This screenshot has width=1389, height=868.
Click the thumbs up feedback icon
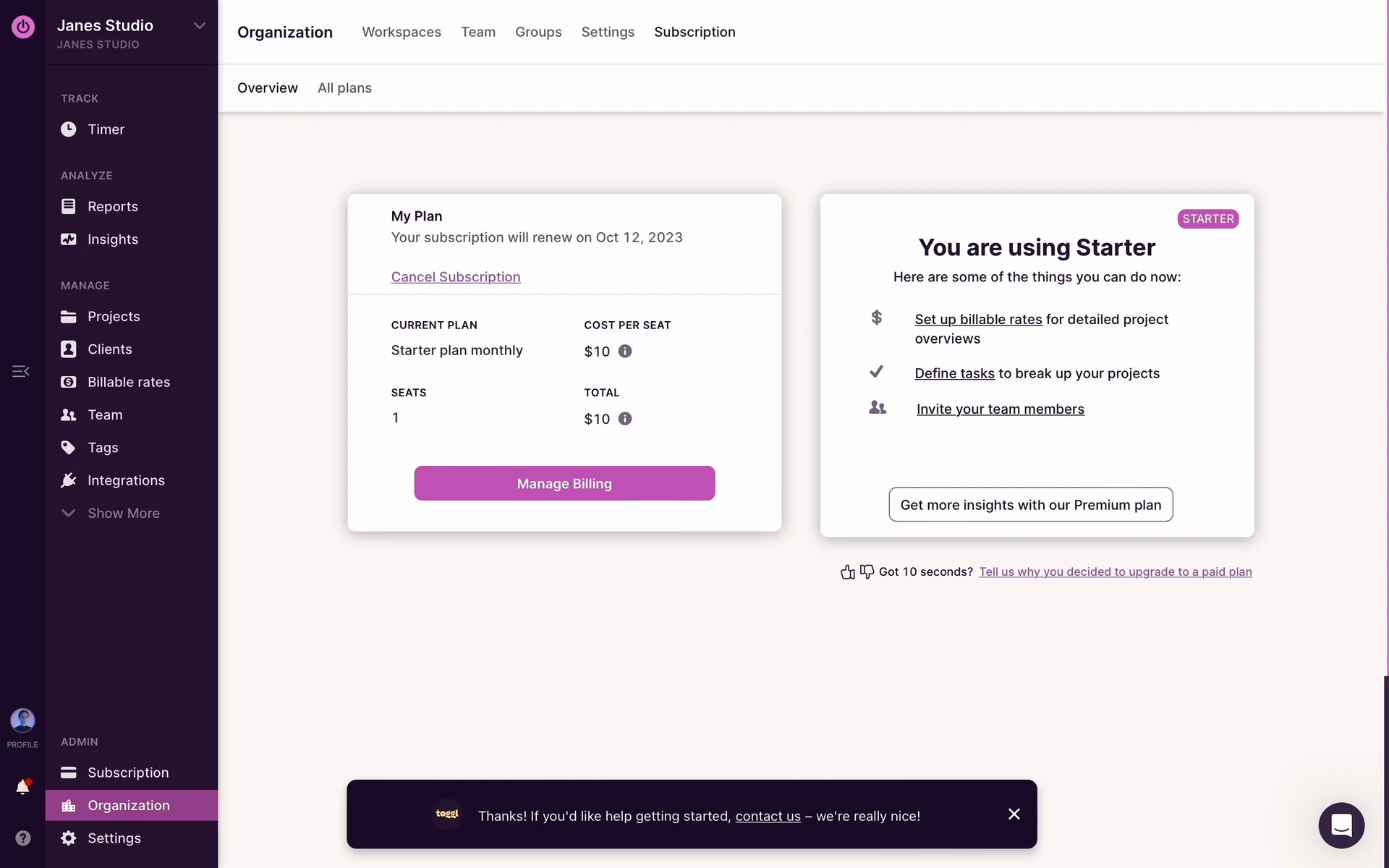(848, 572)
